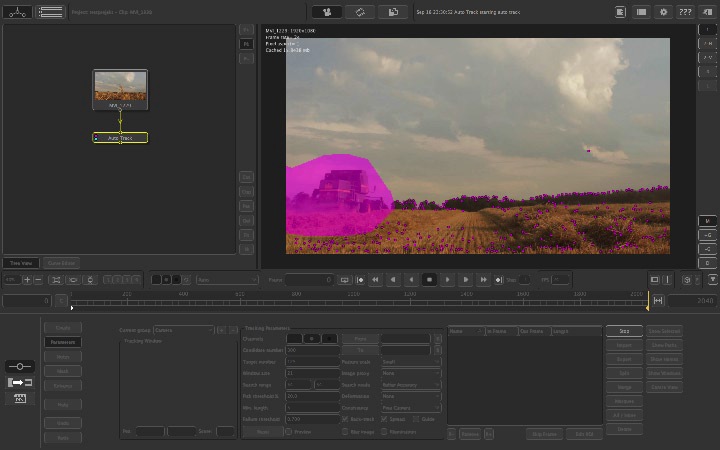Image resolution: width=720 pixels, height=450 pixels.
Task: Expand the Deformation dropdown
Action: coord(410,396)
